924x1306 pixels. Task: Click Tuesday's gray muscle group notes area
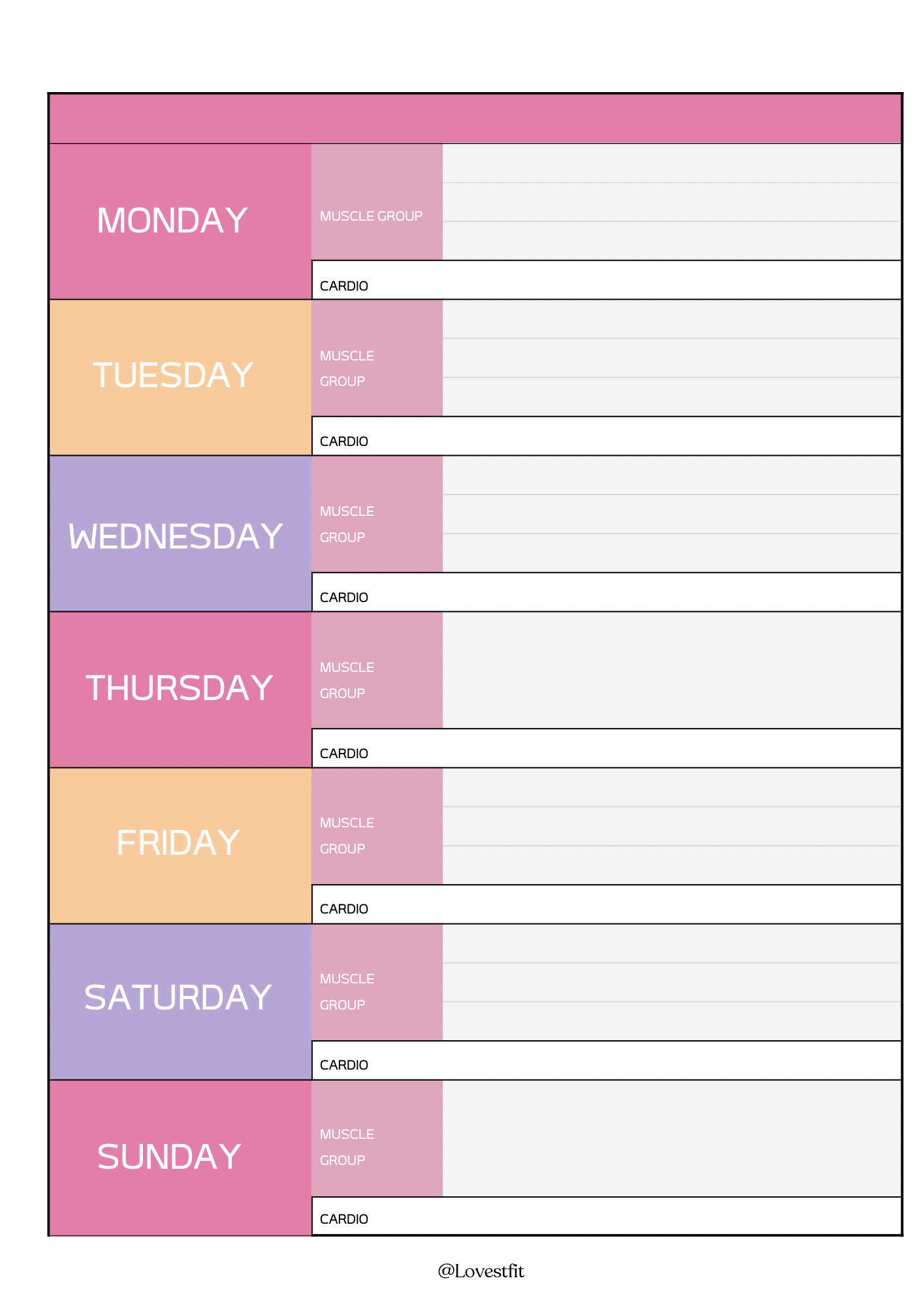coord(671,358)
